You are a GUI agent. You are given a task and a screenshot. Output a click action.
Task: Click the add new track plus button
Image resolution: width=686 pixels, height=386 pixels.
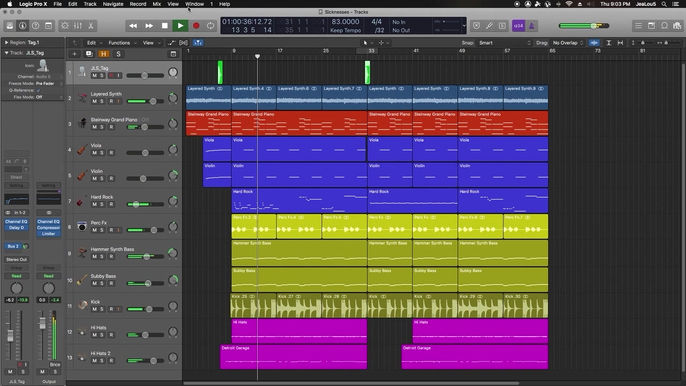(x=74, y=54)
